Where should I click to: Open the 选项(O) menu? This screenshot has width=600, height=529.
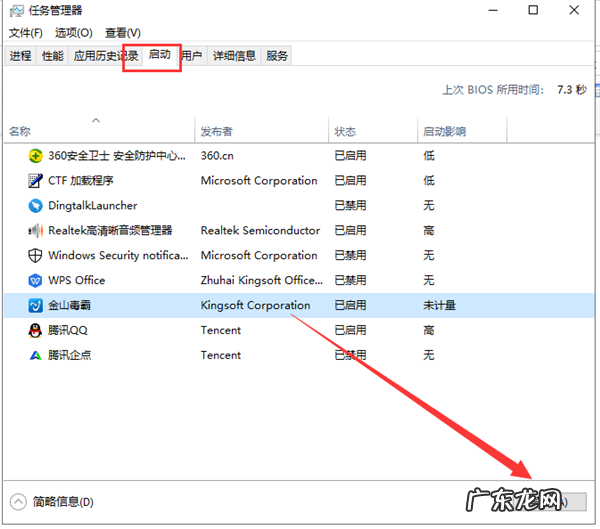pyautogui.click(x=74, y=33)
